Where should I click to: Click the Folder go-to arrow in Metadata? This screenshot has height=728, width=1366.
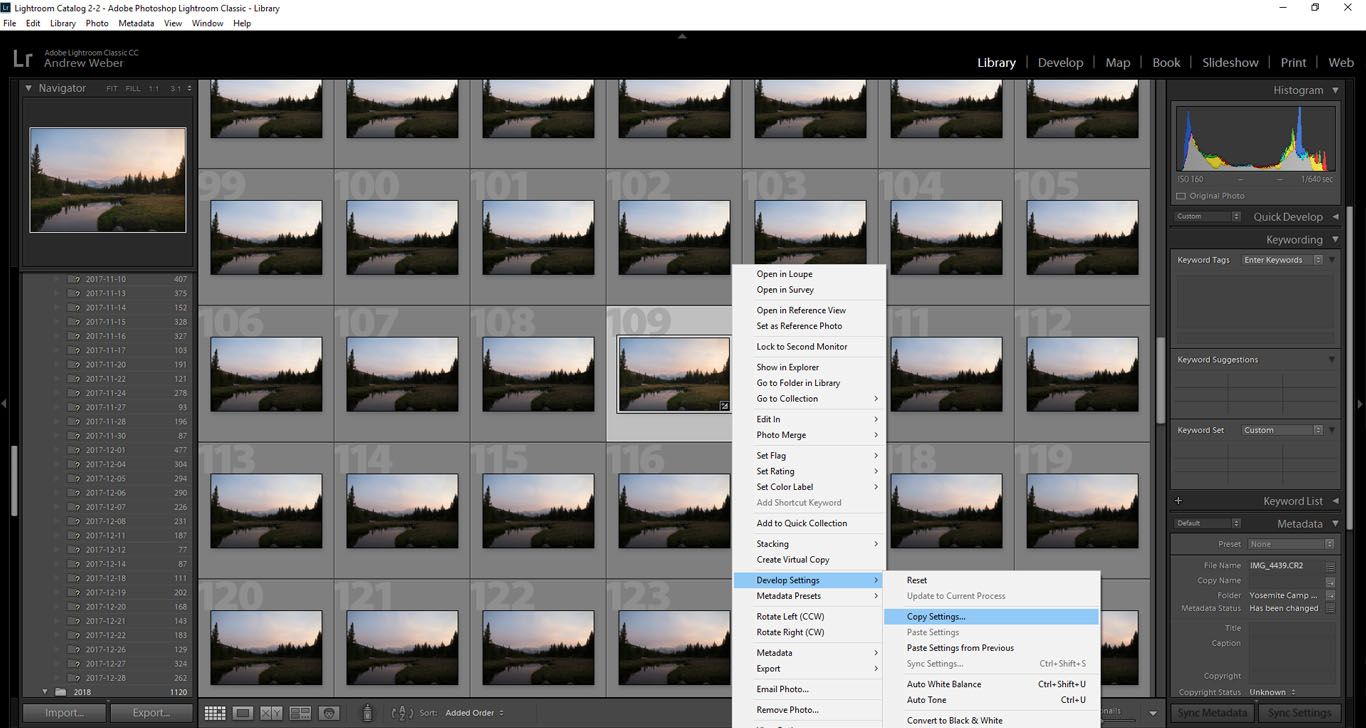coord(1330,595)
